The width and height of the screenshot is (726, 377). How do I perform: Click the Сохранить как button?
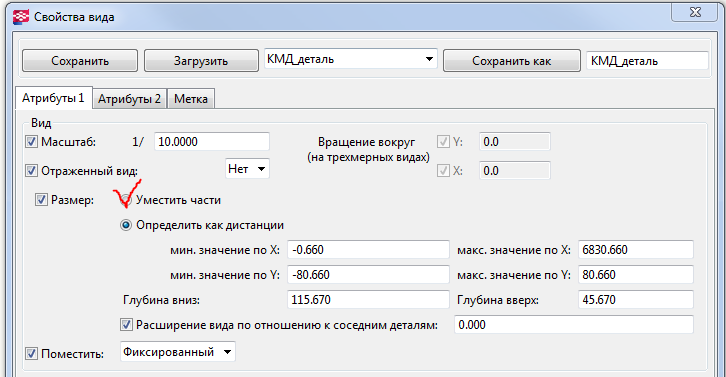(x=512, y=61)
